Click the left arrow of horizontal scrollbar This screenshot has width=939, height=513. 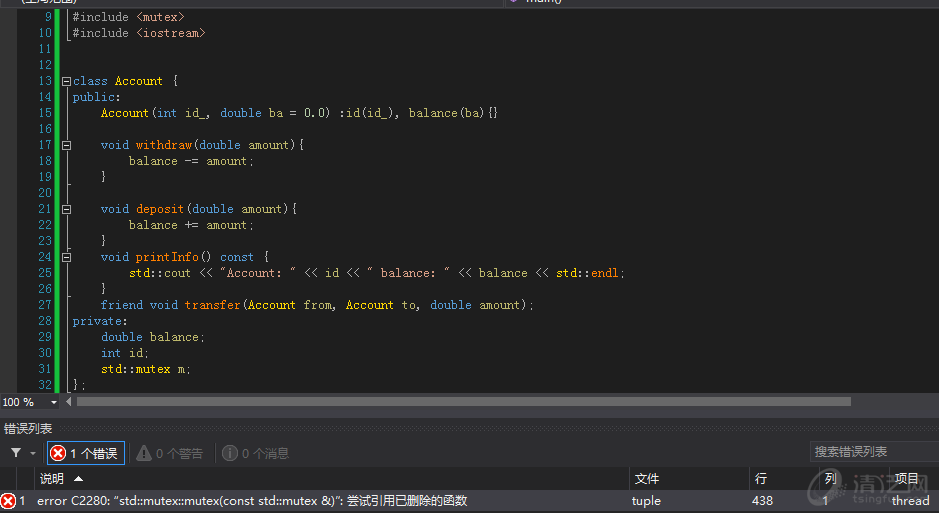(69, 402)
